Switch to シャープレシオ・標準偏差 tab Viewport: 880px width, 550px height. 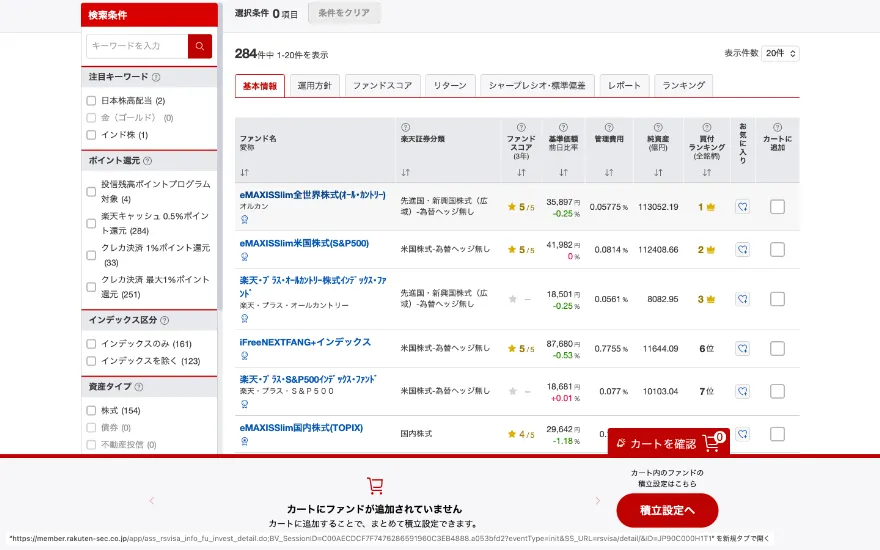pos(537,86)
